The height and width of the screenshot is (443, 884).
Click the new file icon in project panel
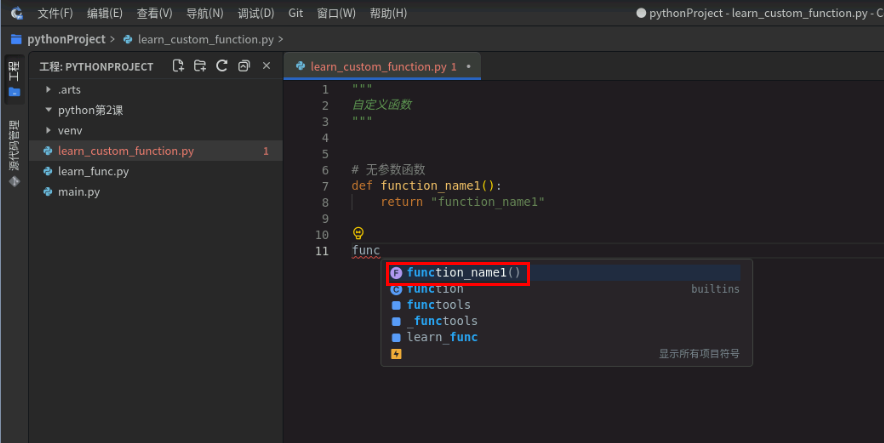click(x=178, y=66)
